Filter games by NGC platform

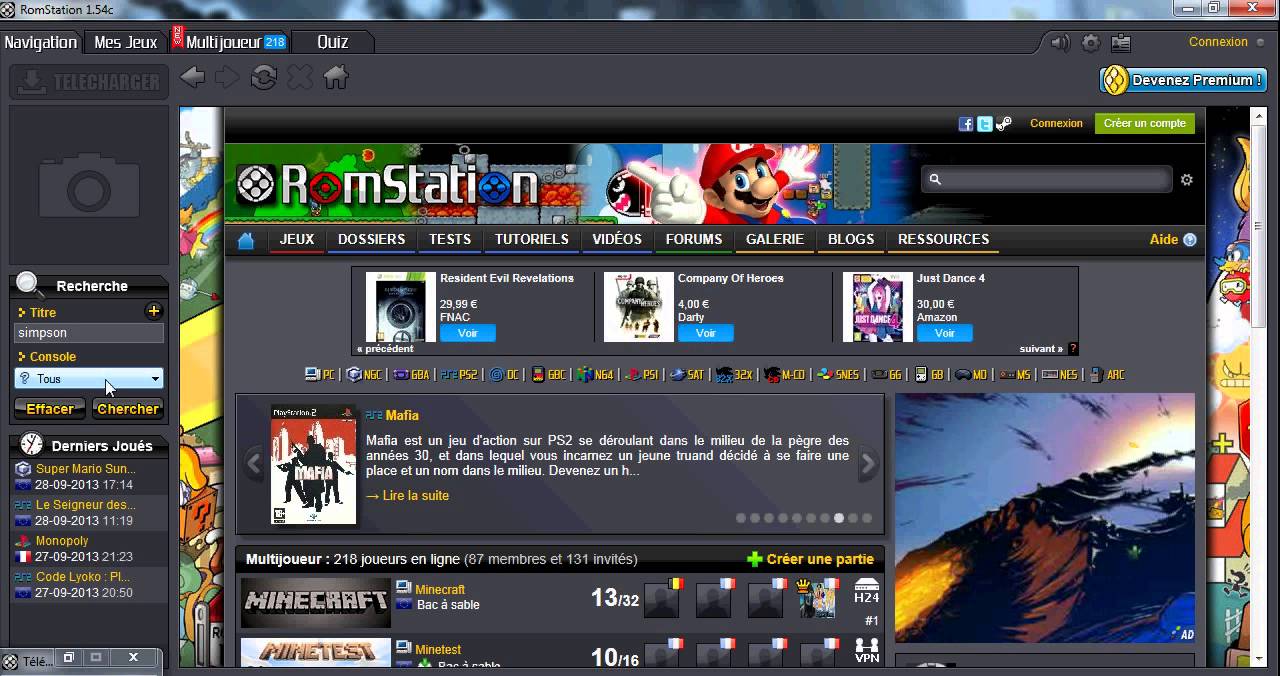click(x=364, y=375)
